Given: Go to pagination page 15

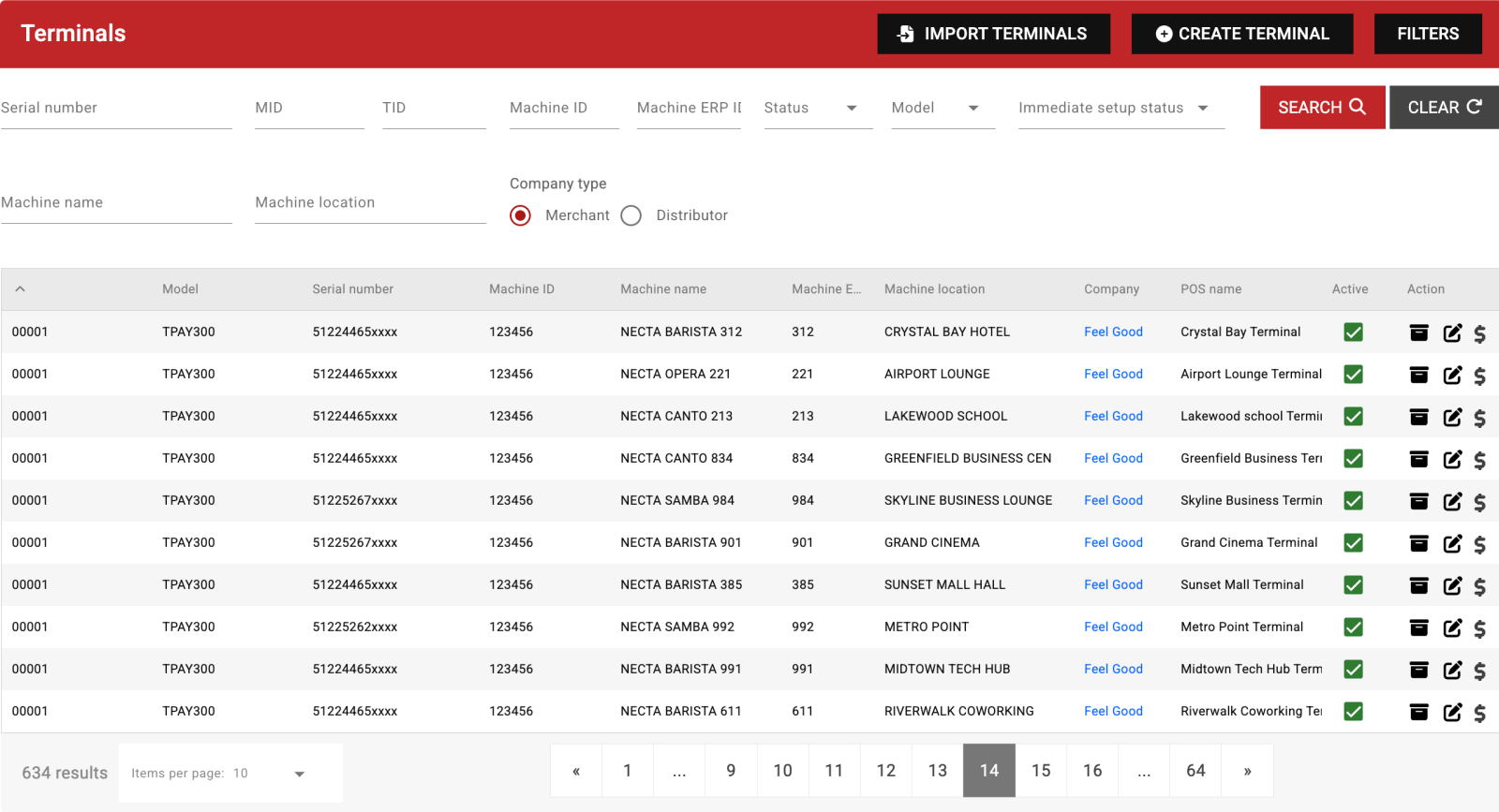Looking at the screenshot, I should click(1041, 771).
